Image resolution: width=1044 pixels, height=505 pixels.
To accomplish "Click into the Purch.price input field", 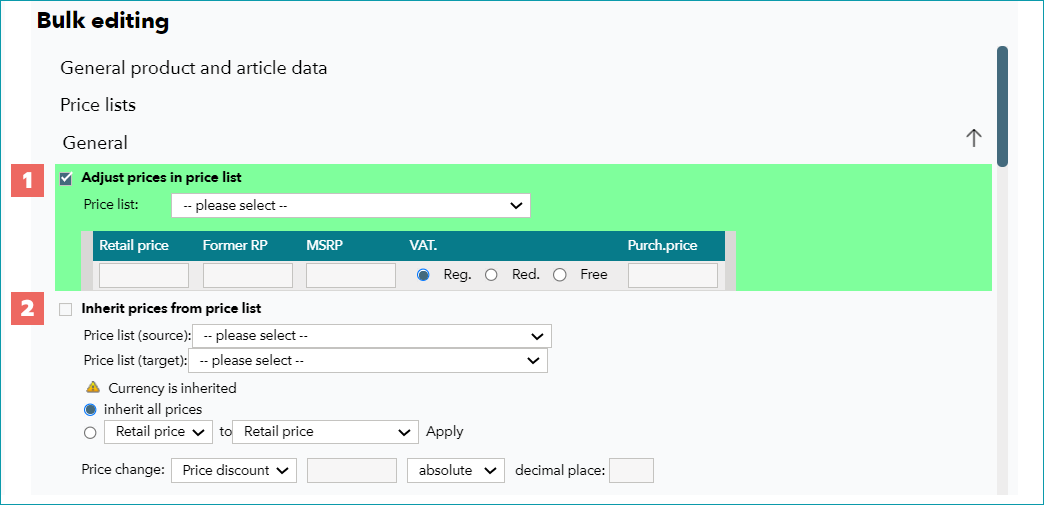I will tap(672, 275).
